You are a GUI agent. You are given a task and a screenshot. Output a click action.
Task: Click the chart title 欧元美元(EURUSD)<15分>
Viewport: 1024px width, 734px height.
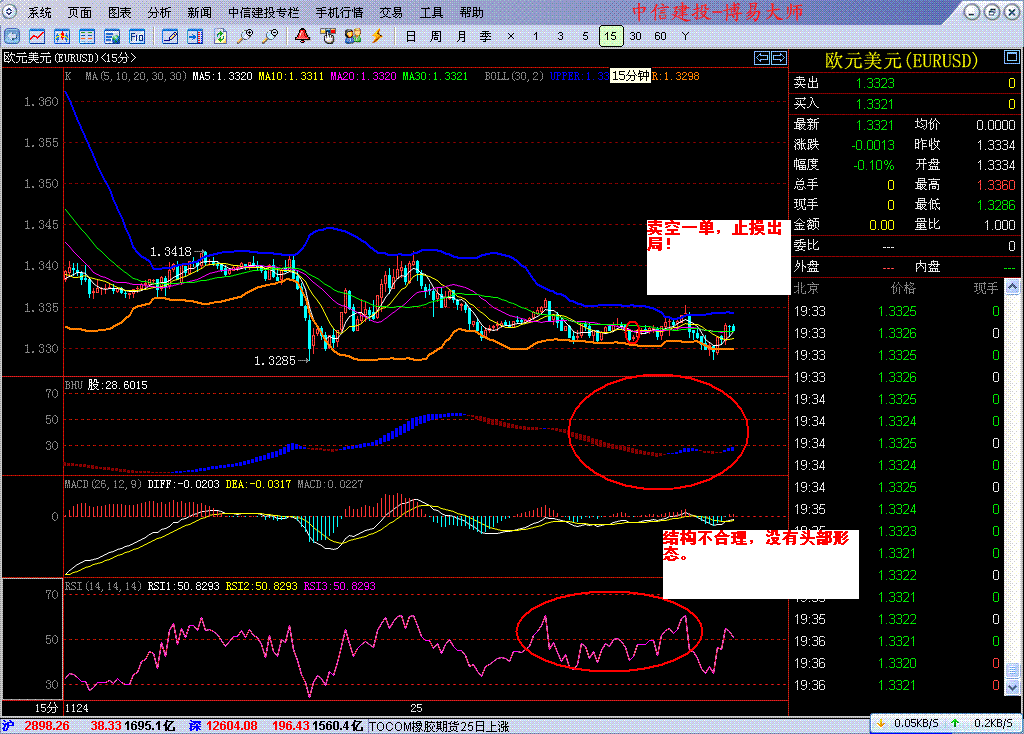70,58
